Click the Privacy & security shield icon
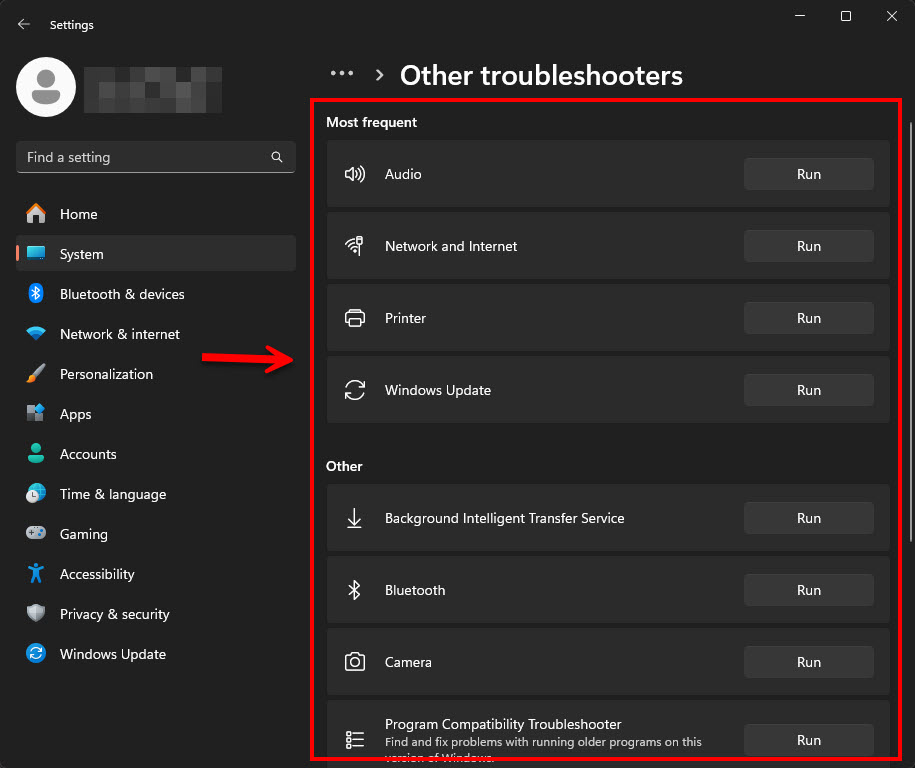The width and height of the screenshot is (915, 768). 36,613
